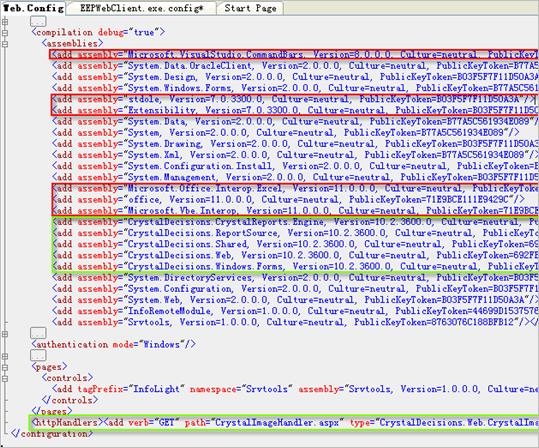
Task: Click the System.Data.OracleClient assembly line
Action: click(295, 66)
